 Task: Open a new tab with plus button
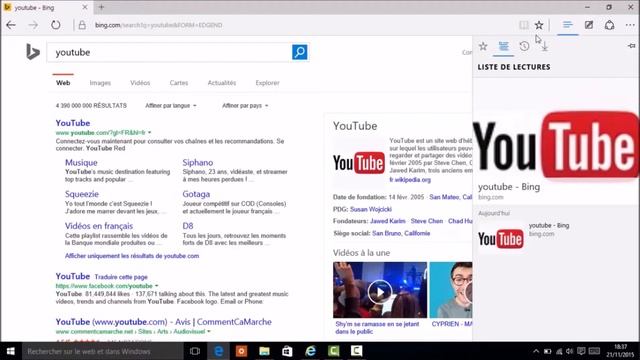(x=101, y=7)
